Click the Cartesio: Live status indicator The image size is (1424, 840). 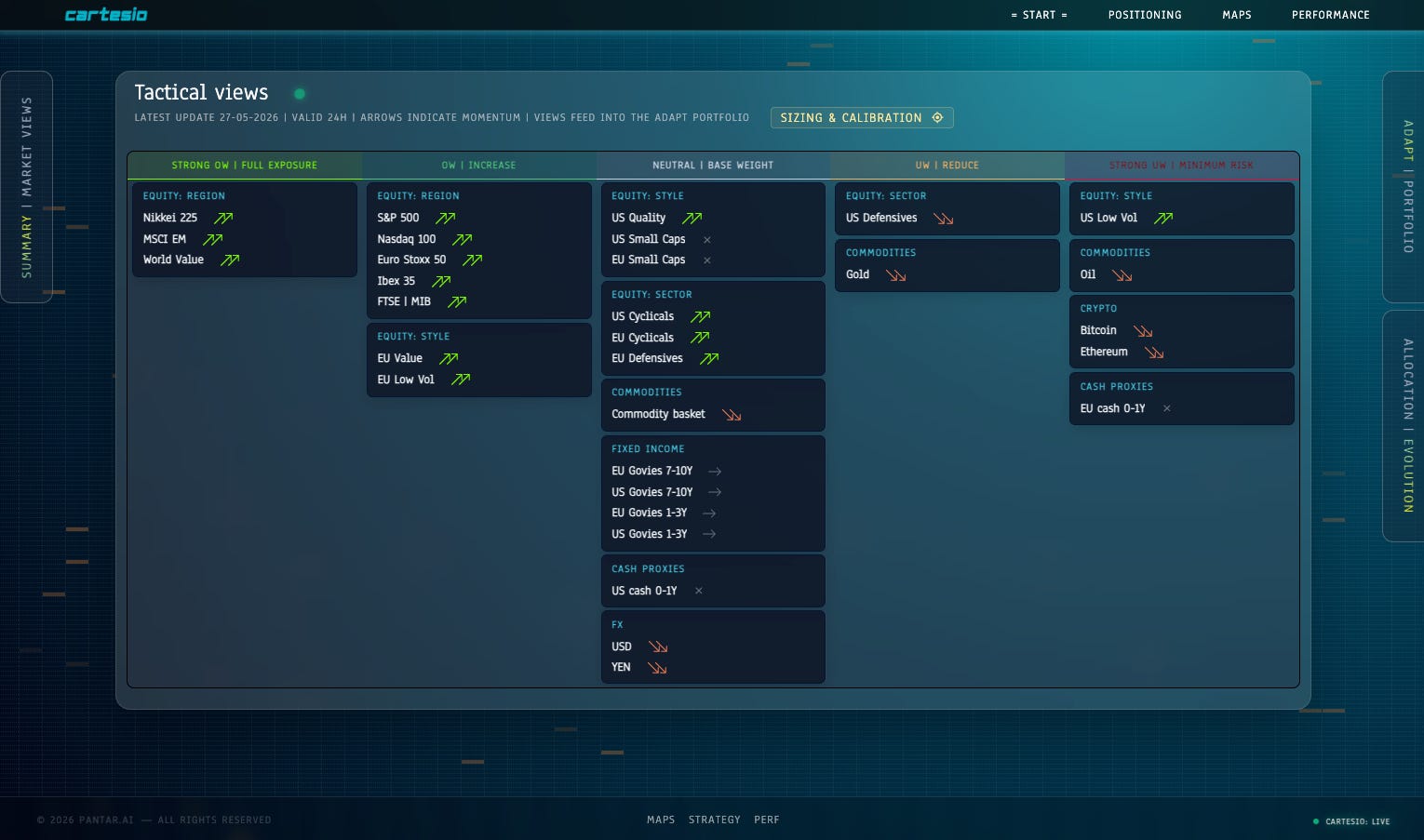click(1351, 821)
